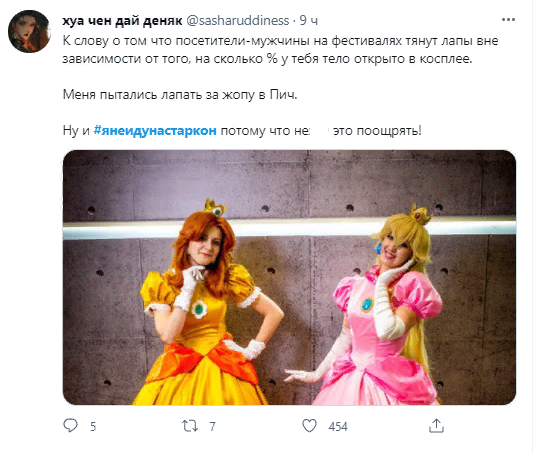The image size is (551, 453).
Task: Click display name хуа чен дай деняк
Action: (122, 20)
